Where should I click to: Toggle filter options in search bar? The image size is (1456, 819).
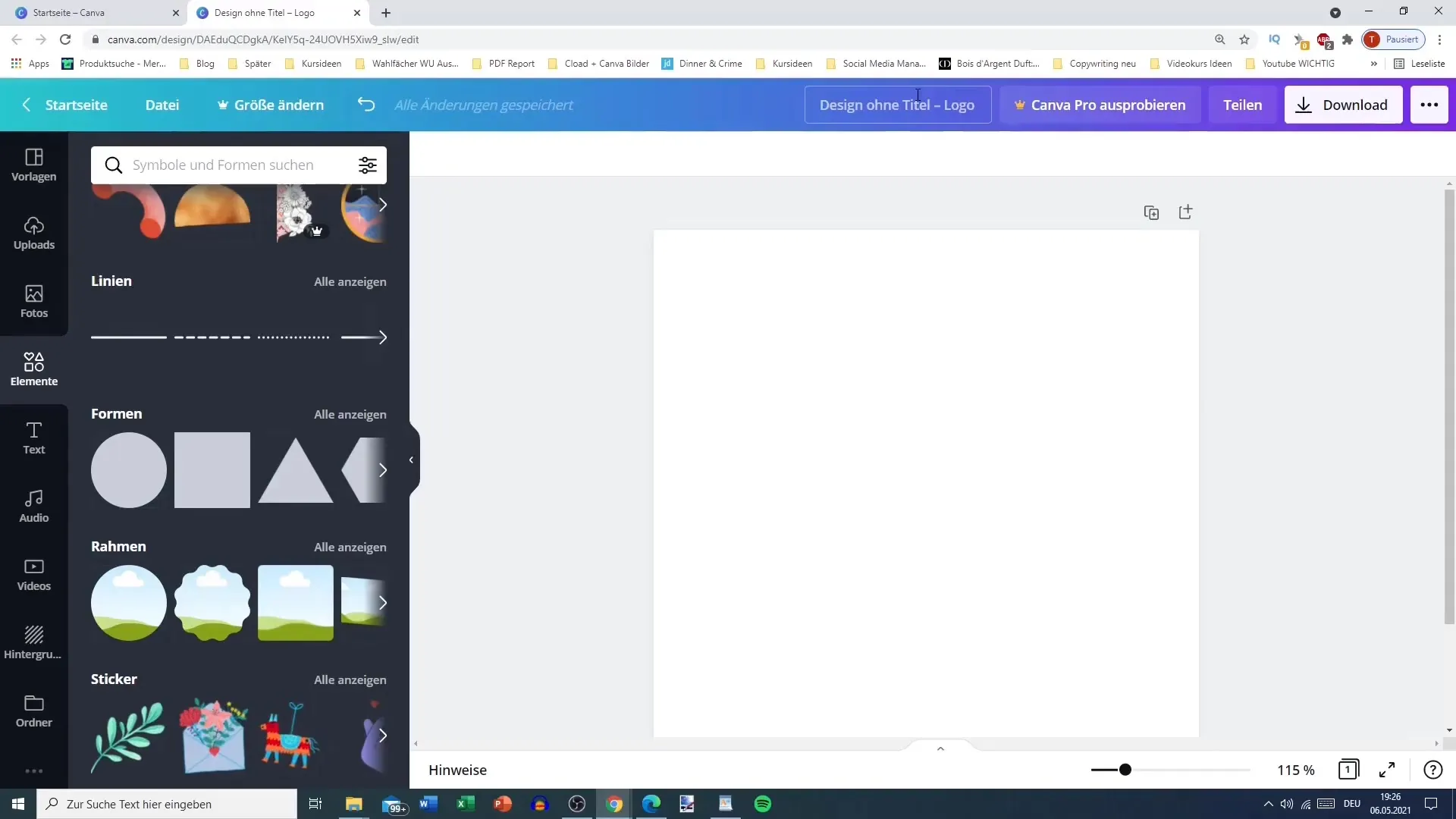point(369,165)
